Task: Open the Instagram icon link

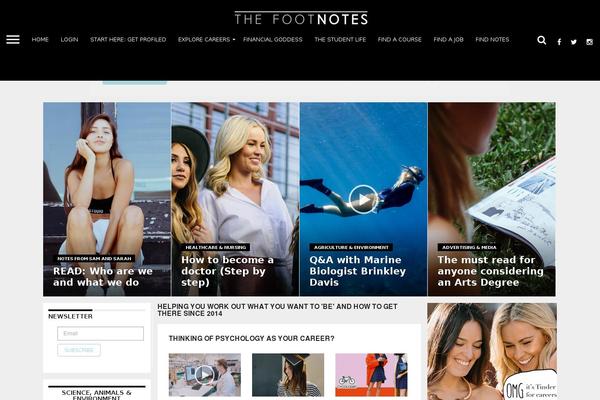Action: (x=590, y=42)
